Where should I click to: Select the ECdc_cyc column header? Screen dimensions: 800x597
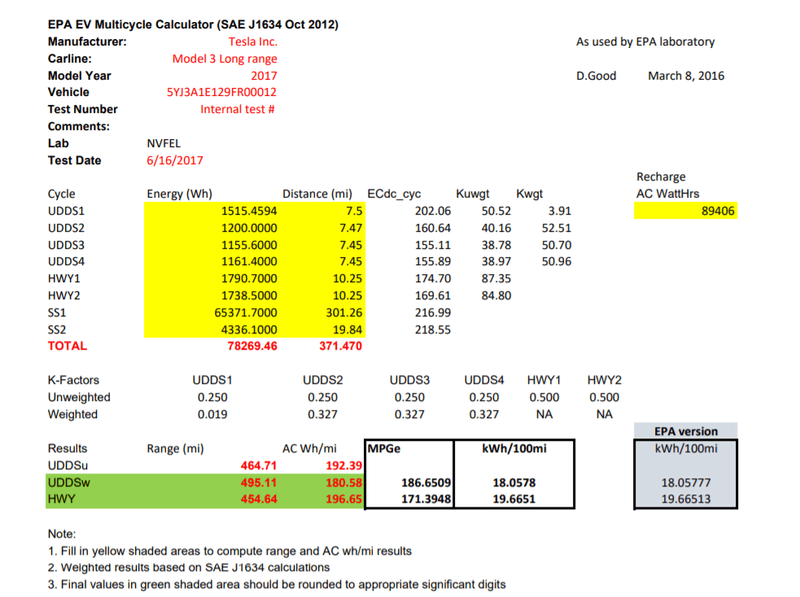394,194
